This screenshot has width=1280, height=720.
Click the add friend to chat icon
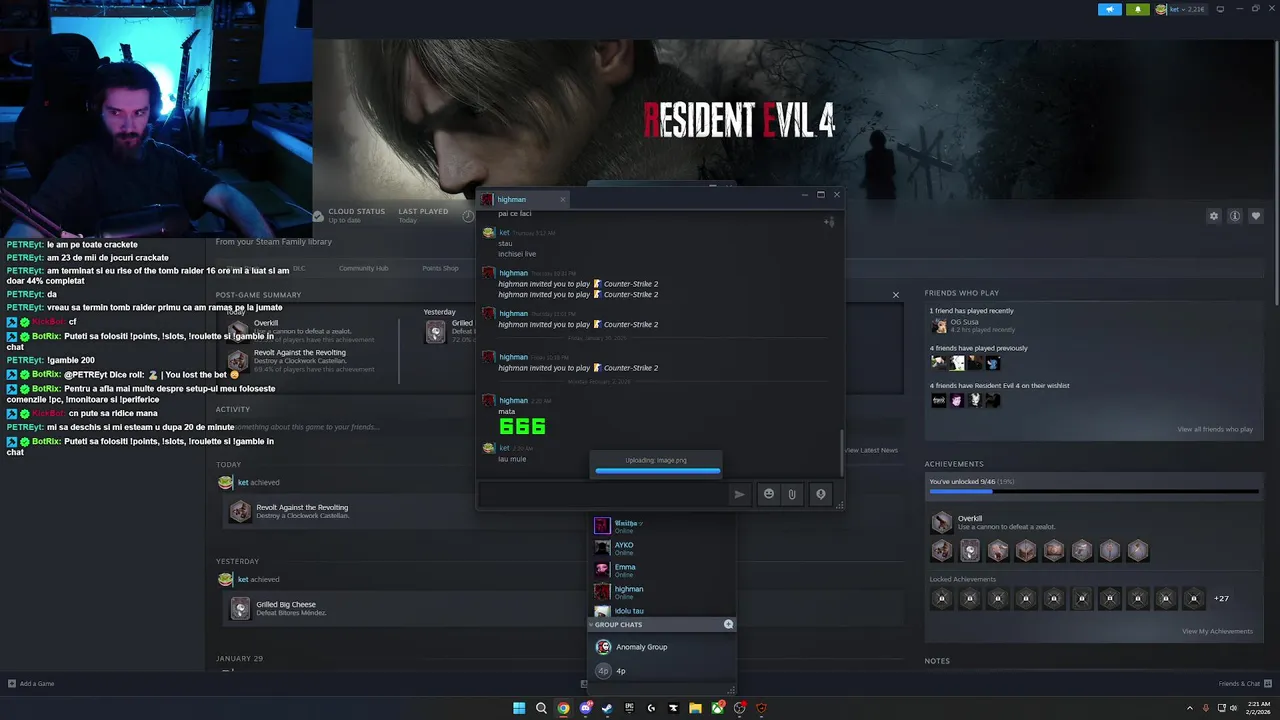pos(829,222)
